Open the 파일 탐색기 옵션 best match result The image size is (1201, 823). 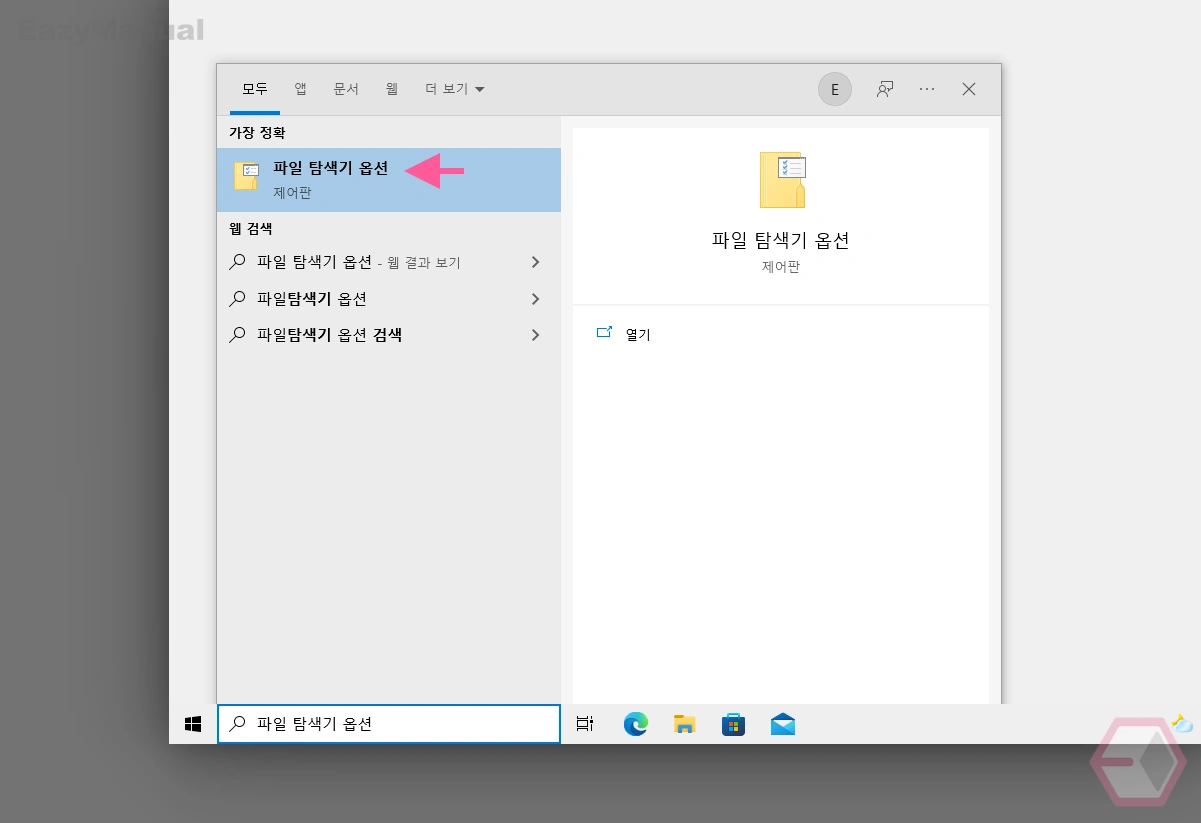(x=389, y=180)
